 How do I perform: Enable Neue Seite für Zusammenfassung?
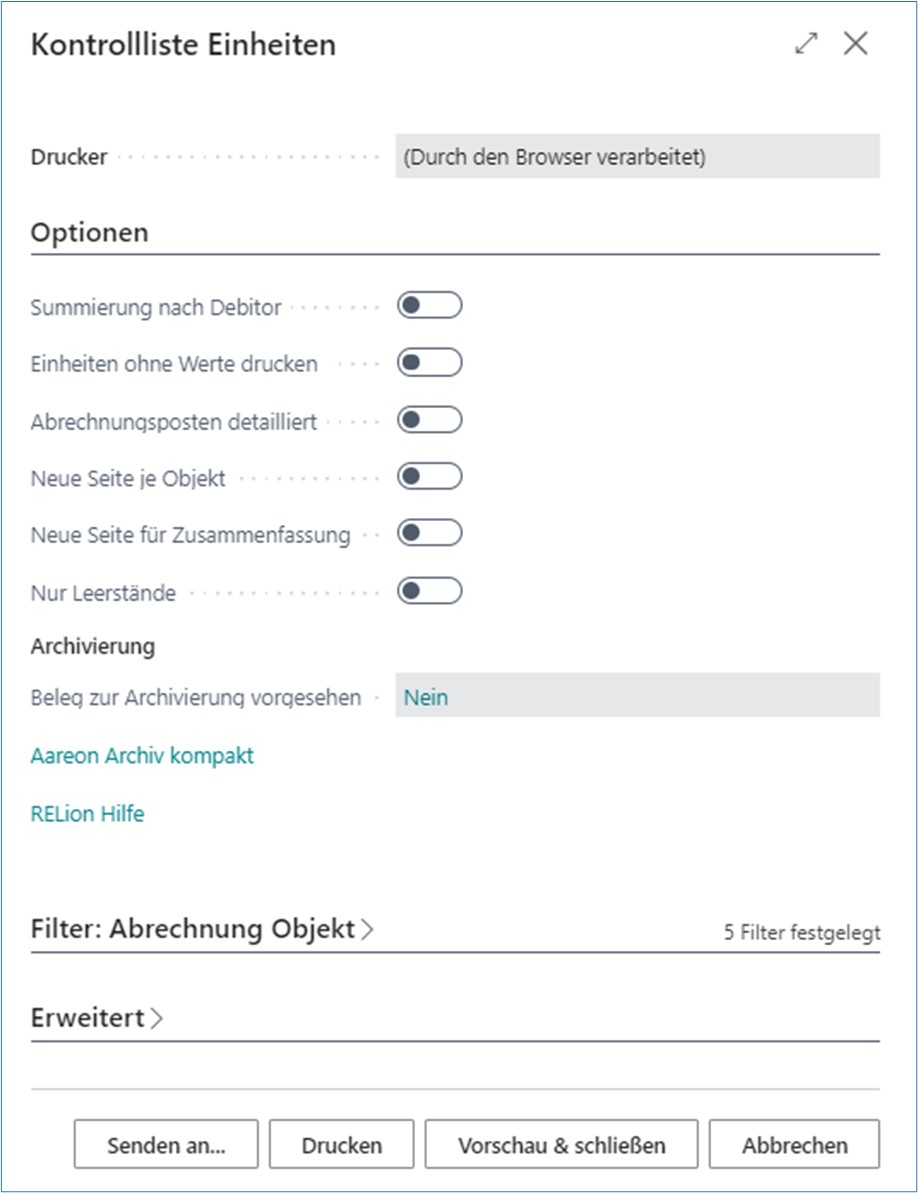click(x=428, y=534)
